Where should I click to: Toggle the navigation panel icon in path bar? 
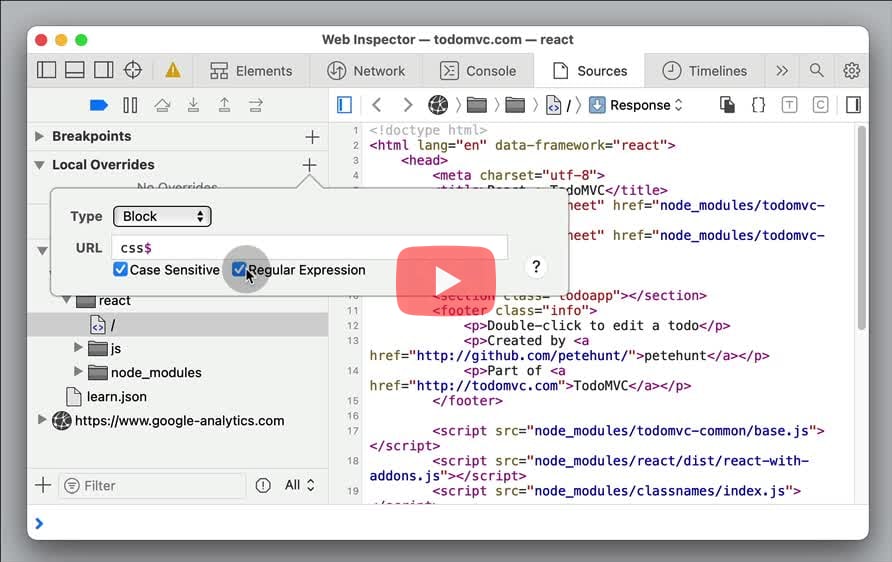coord(344,105)
